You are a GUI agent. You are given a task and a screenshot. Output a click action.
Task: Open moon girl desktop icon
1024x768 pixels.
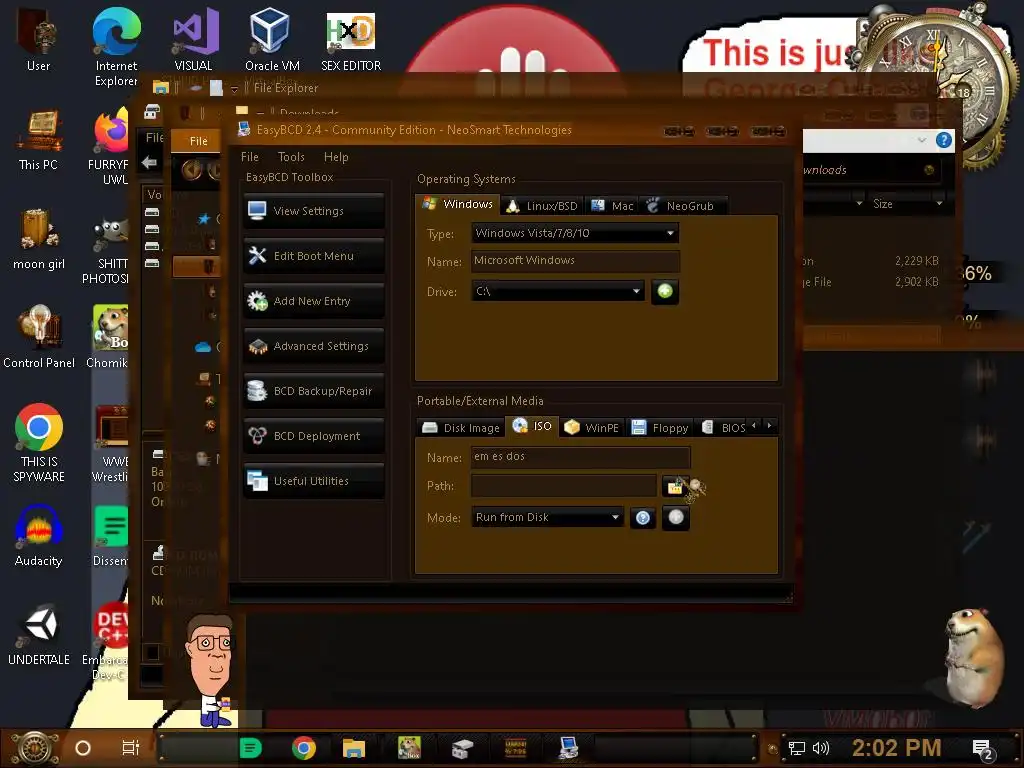(x=38, y=239)
